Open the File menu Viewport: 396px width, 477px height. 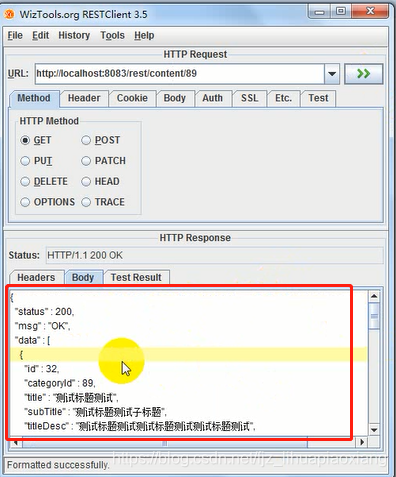pos(15,35)
